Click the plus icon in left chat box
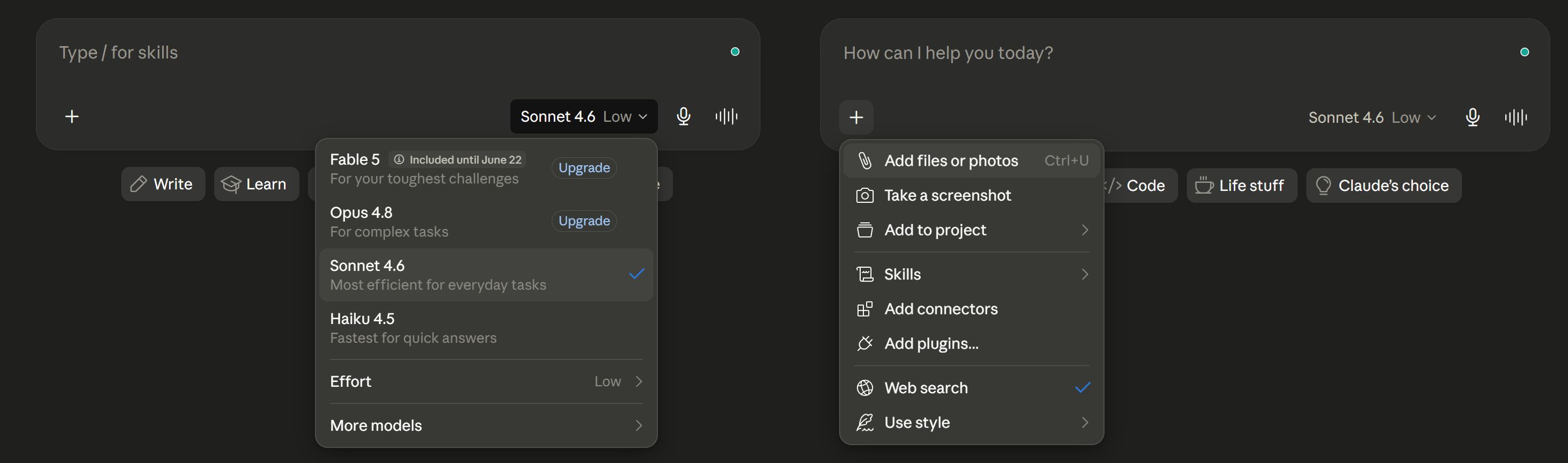Screen dimensions: 1568x463 point(72,116)
